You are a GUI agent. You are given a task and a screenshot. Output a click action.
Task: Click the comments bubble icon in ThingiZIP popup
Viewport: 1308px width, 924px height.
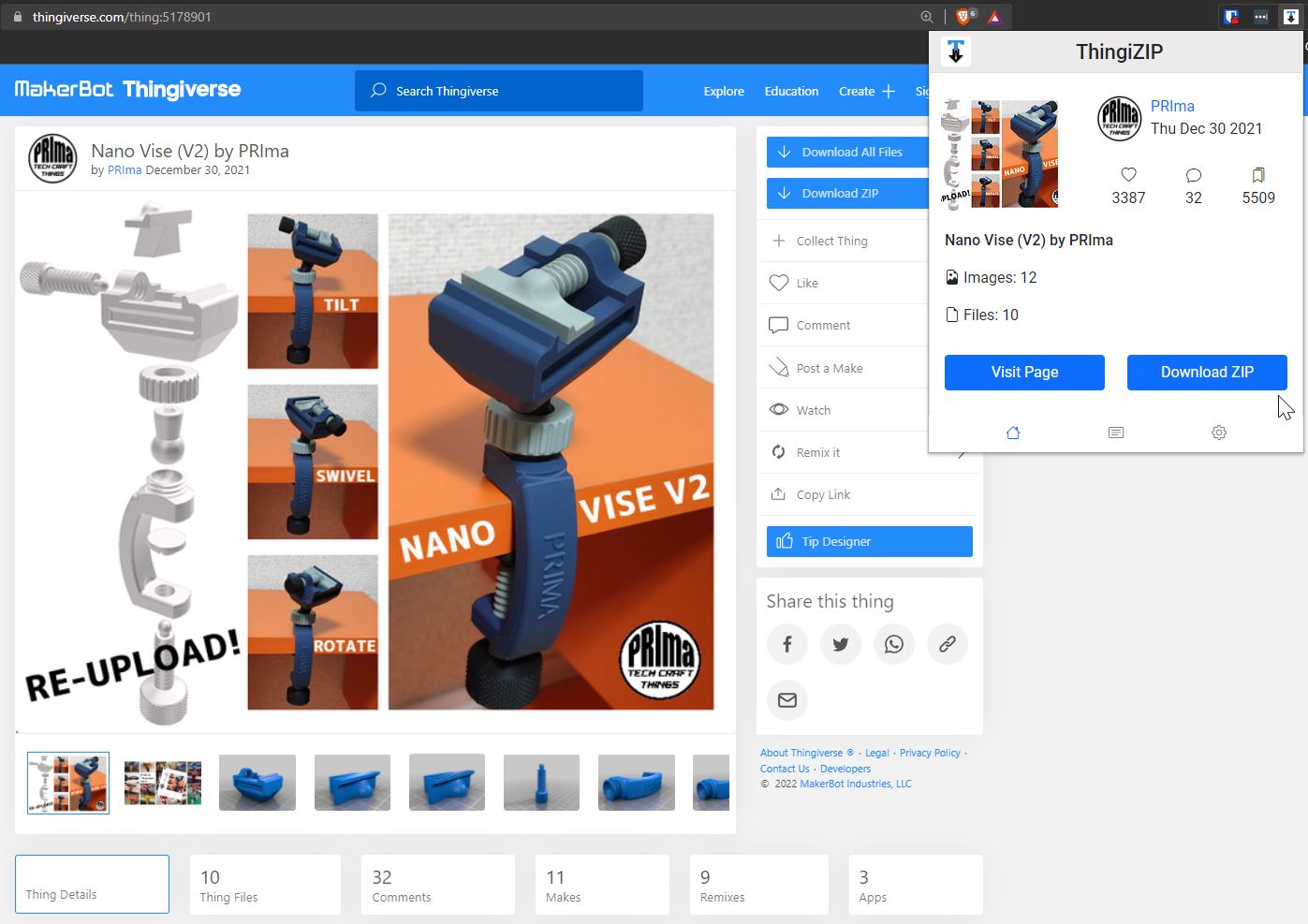click(1194, 175)
